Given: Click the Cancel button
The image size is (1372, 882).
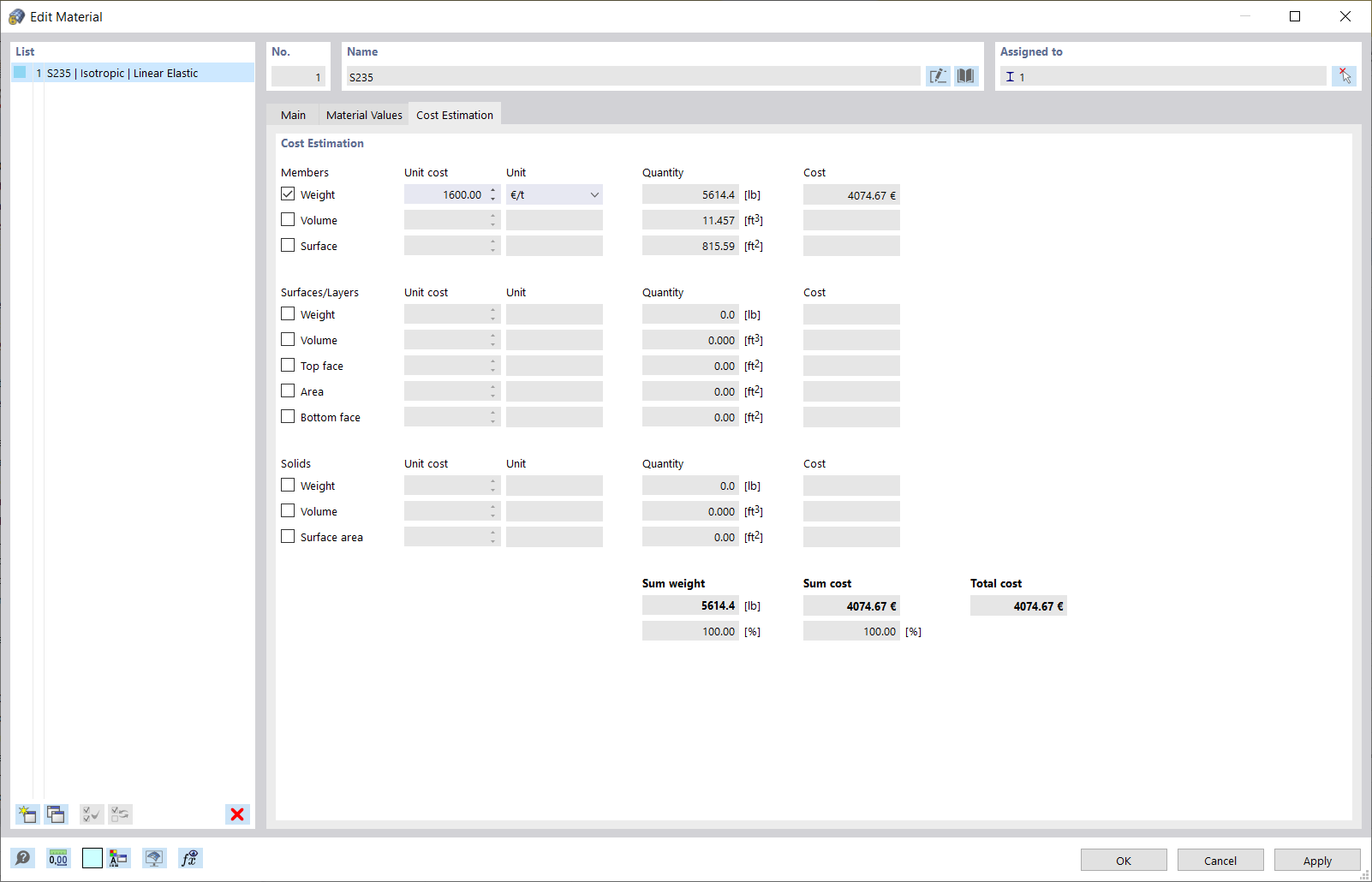Looking at the screenshot, I should coord(1220,861).
